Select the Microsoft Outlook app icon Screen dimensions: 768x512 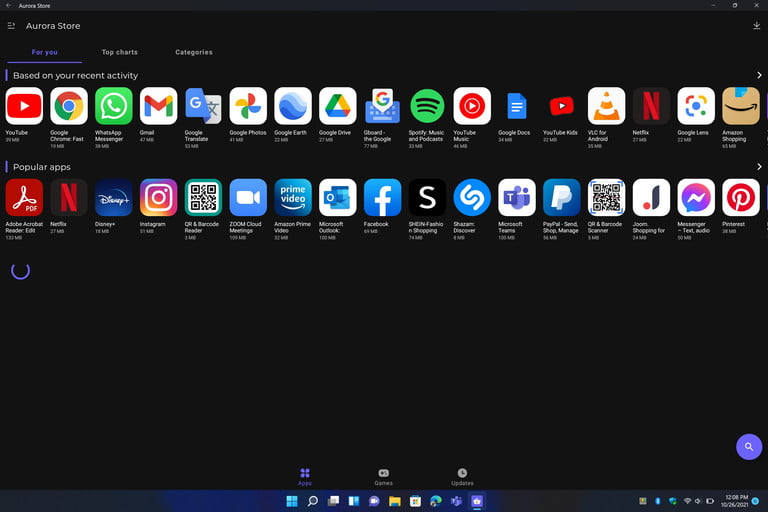(338, 197)
